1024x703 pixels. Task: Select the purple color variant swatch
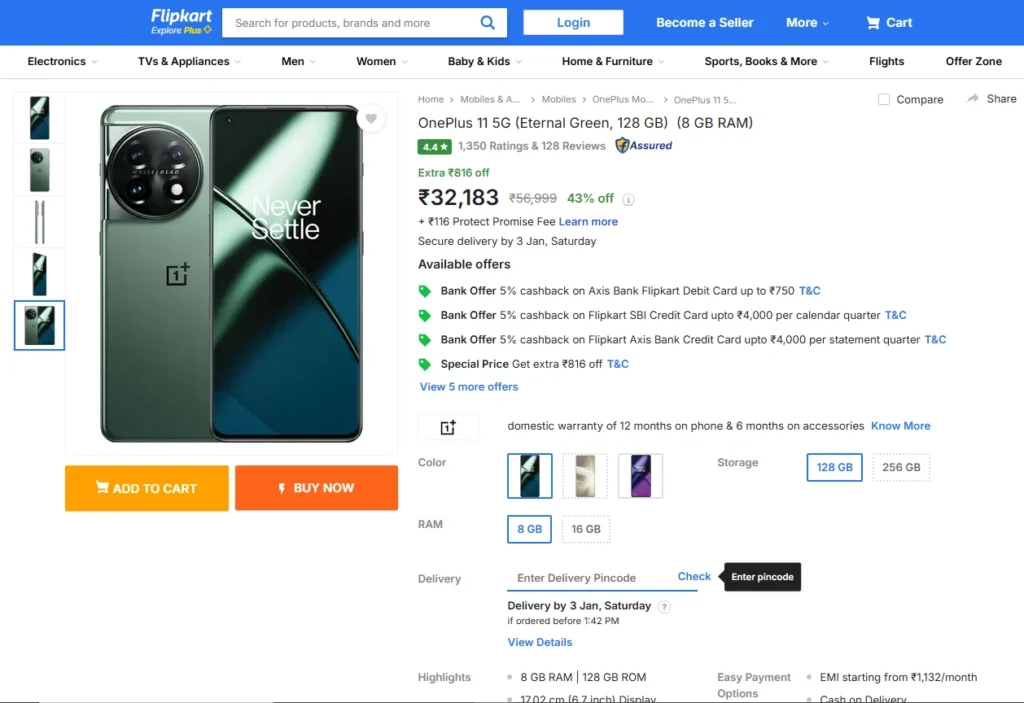[640, 475]
